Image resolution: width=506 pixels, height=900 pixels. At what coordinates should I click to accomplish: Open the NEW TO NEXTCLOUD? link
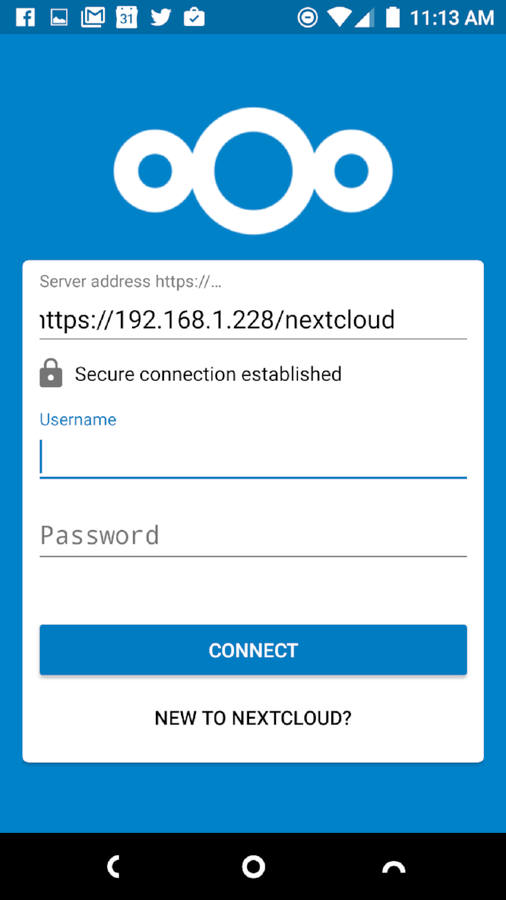(253, 717)
